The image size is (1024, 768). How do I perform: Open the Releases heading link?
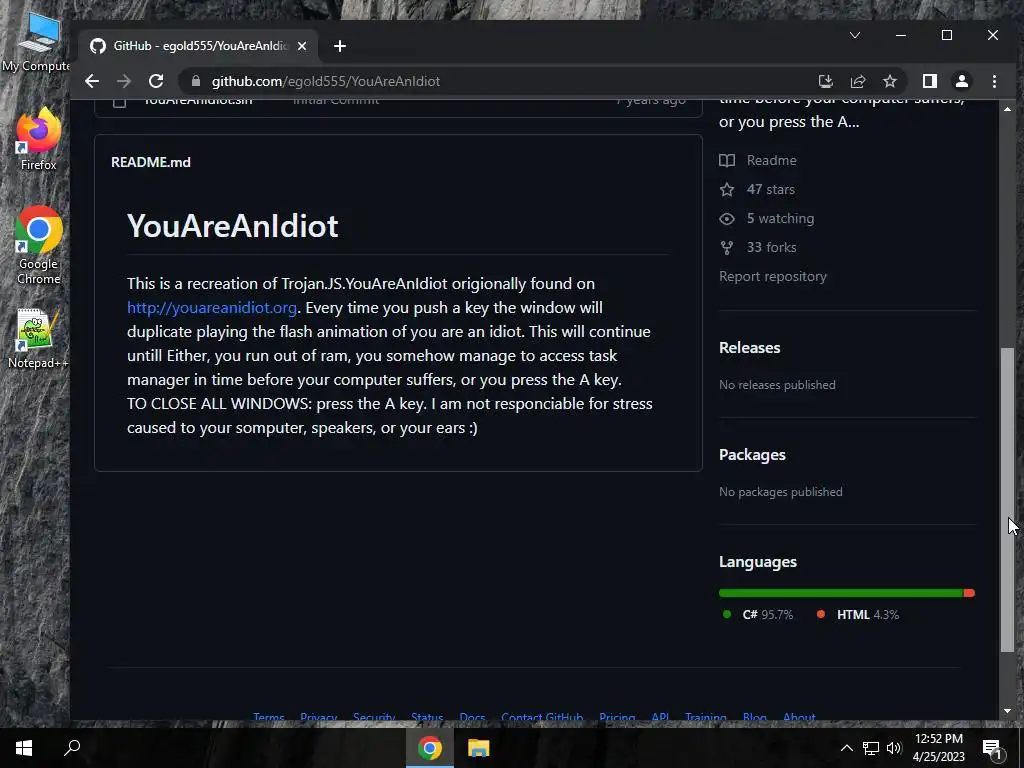(x=750, y=347)
